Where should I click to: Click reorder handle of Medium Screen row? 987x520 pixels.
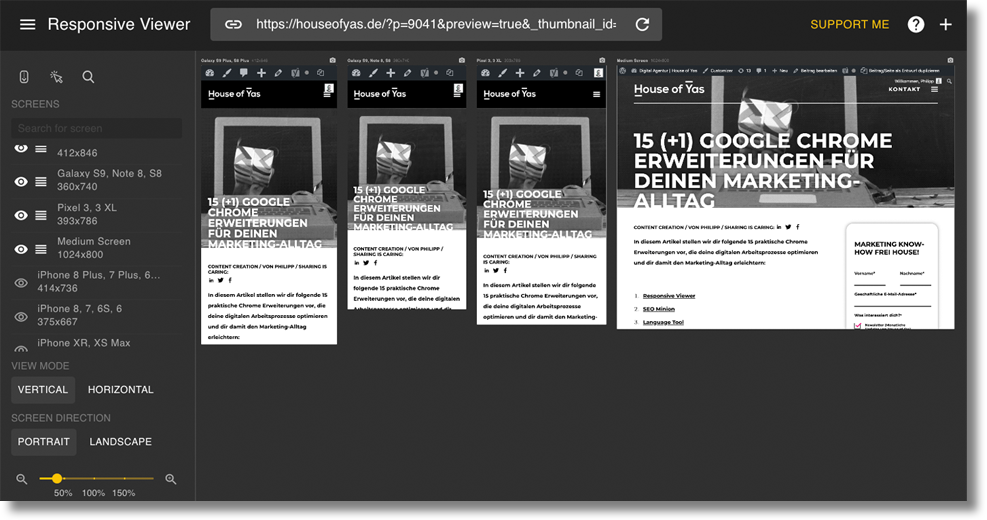pos(41,249)
